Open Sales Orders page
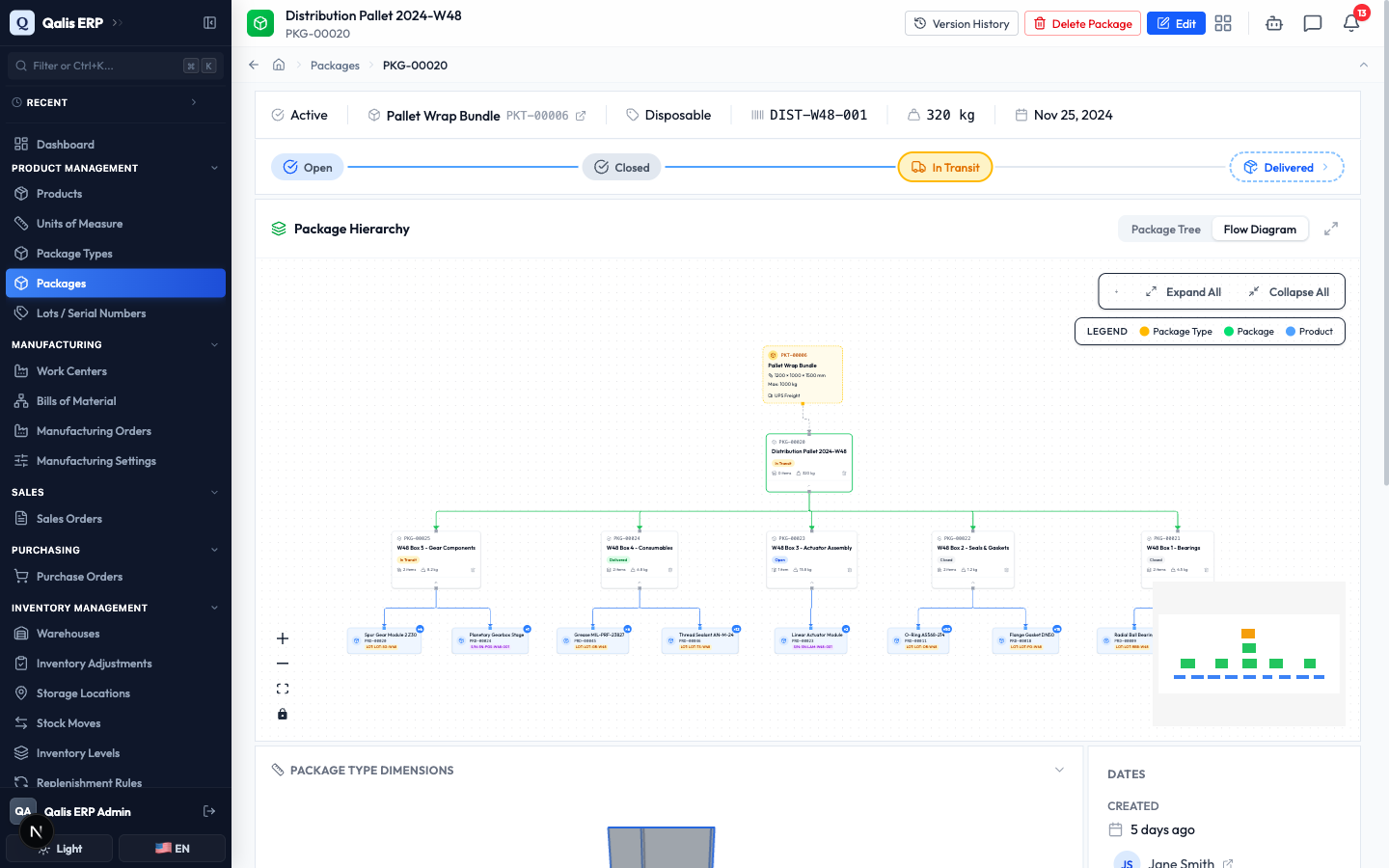 coord(116,519)
